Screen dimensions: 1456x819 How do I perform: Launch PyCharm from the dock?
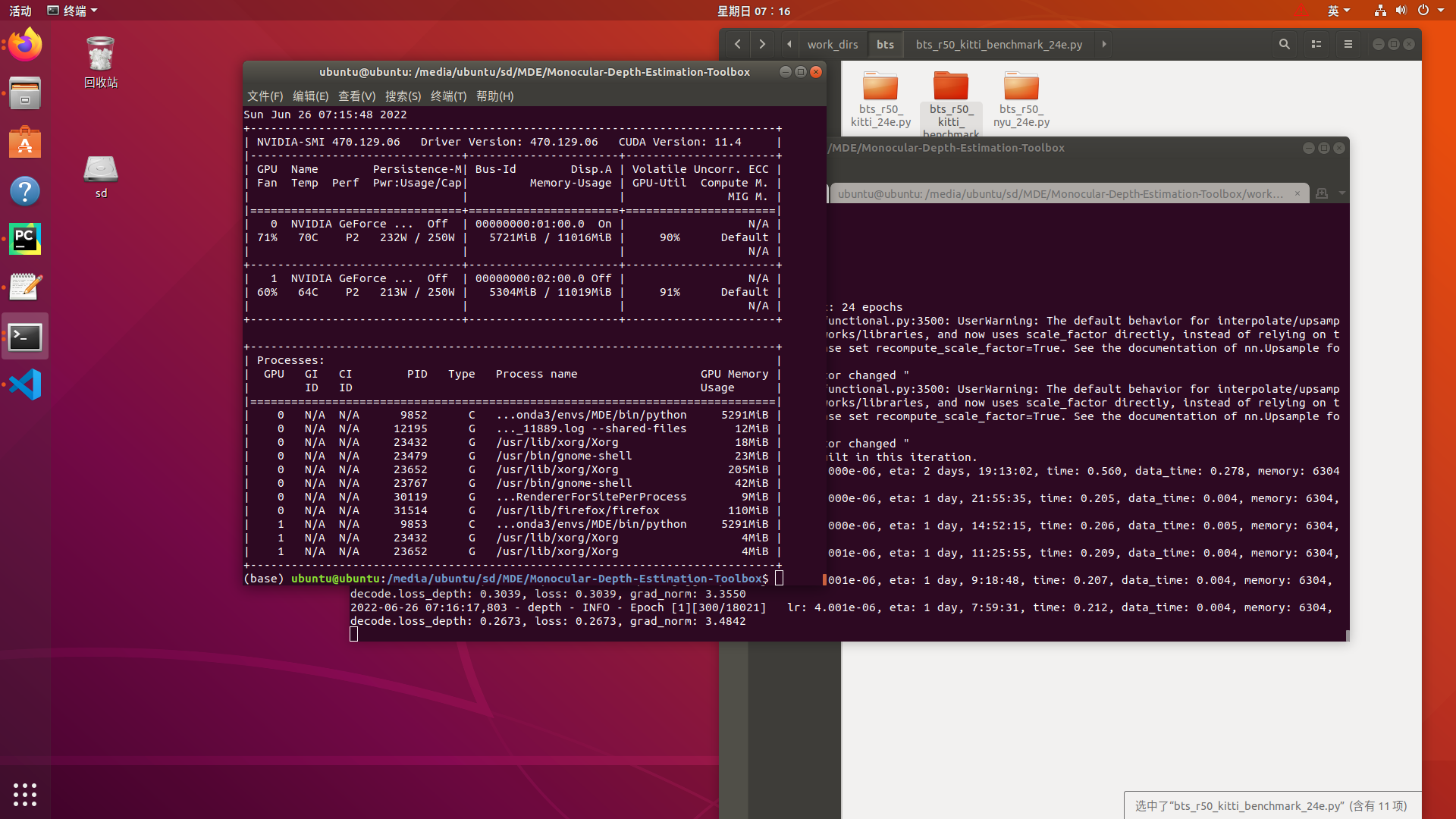pyautogui.click(x=25, y=239)
